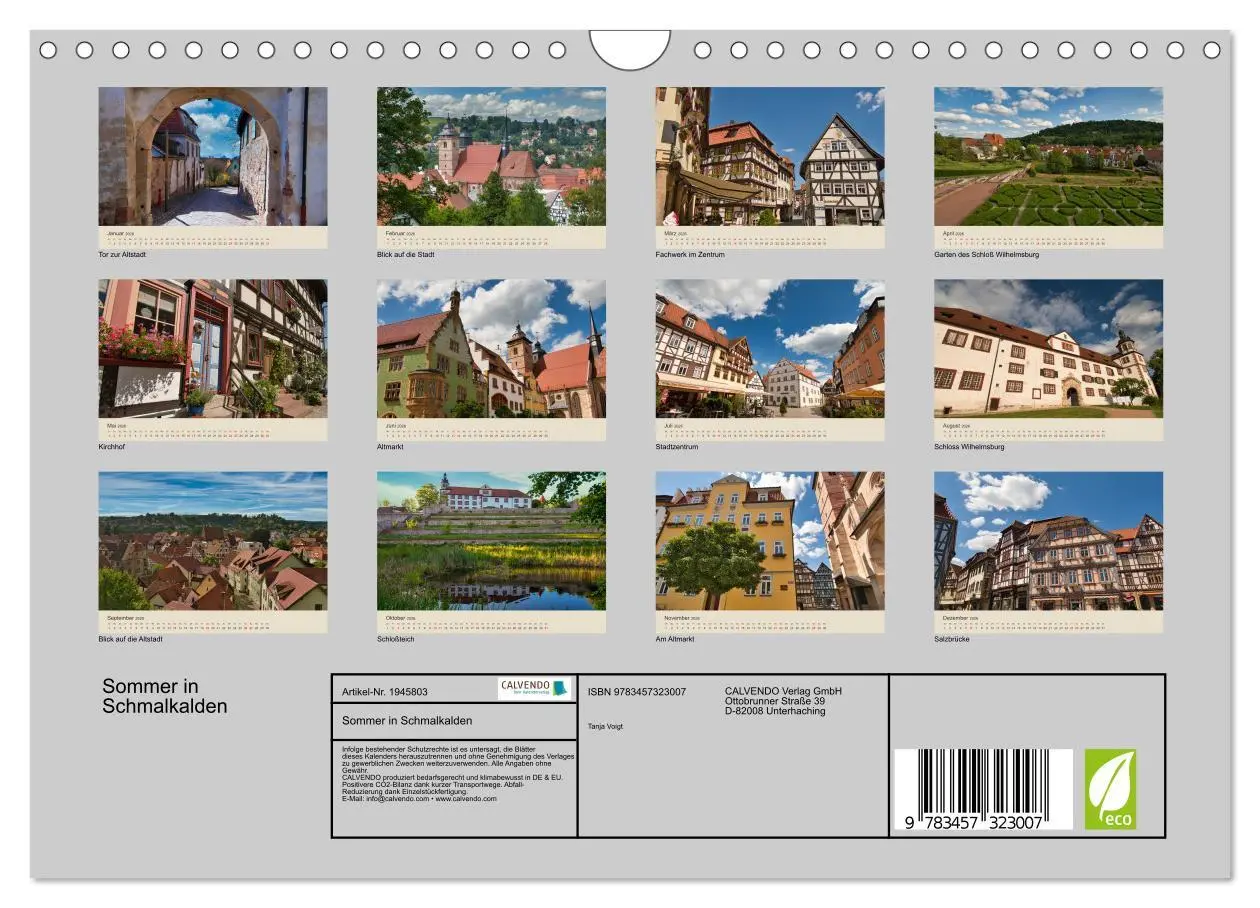
Task: Open the Garten des Schloß Wilhelmsburg photo
Action: coord(1048,156)
